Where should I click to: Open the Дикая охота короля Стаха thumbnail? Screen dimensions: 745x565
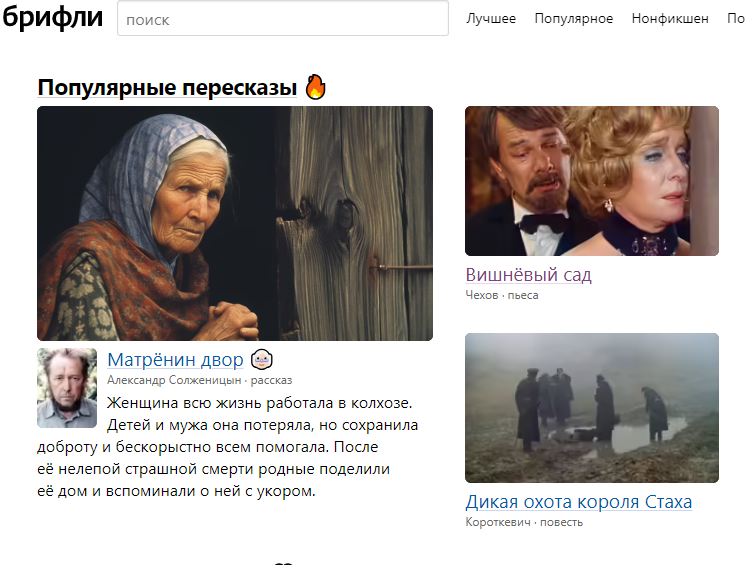point(592,408)
